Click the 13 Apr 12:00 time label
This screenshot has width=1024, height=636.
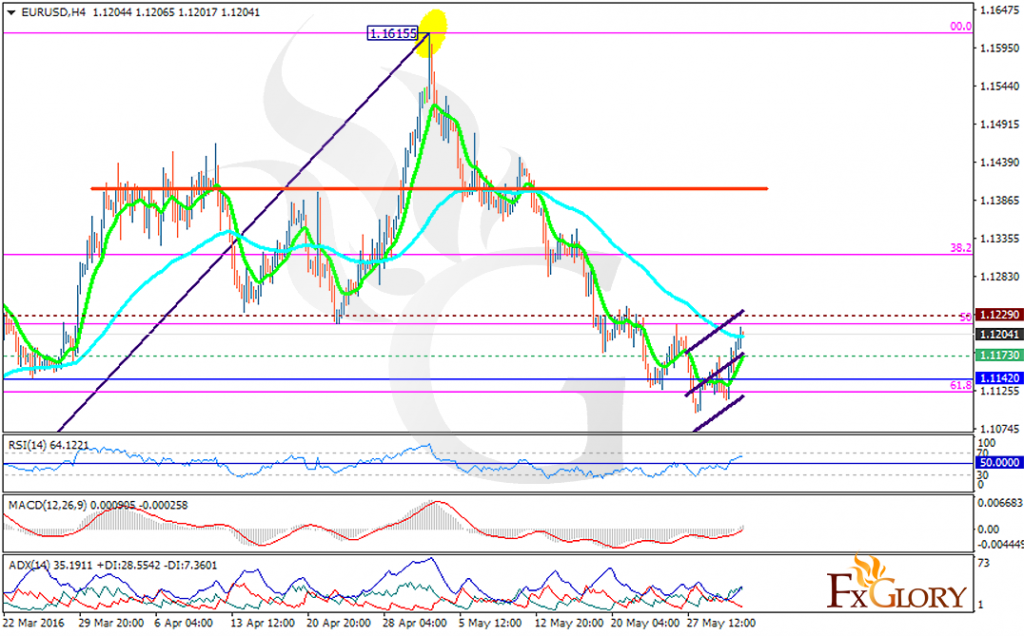click(263, 623)
